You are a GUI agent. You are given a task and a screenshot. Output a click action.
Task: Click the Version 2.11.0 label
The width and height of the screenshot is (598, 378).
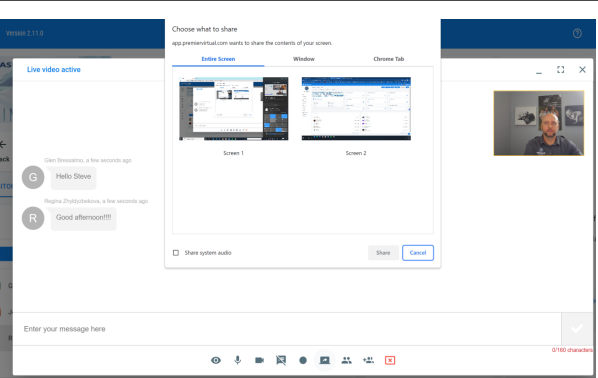tap(25, 33)
